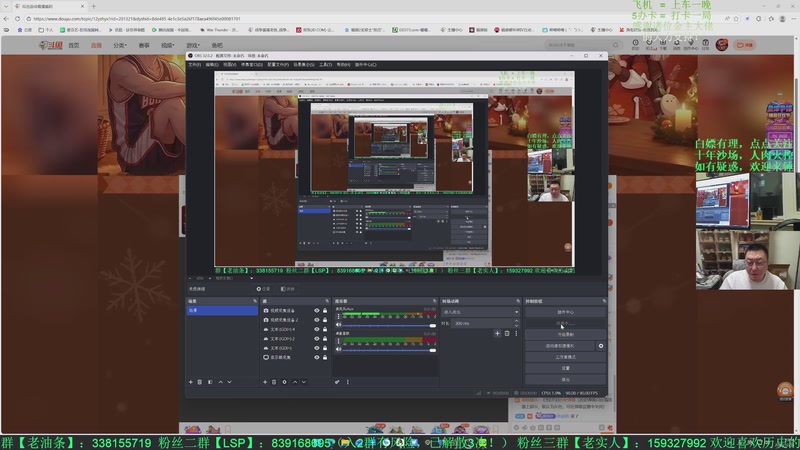Toggle lock on 显示器采集 source
This screenshot has height=450, width=800.
click(325, 357)
